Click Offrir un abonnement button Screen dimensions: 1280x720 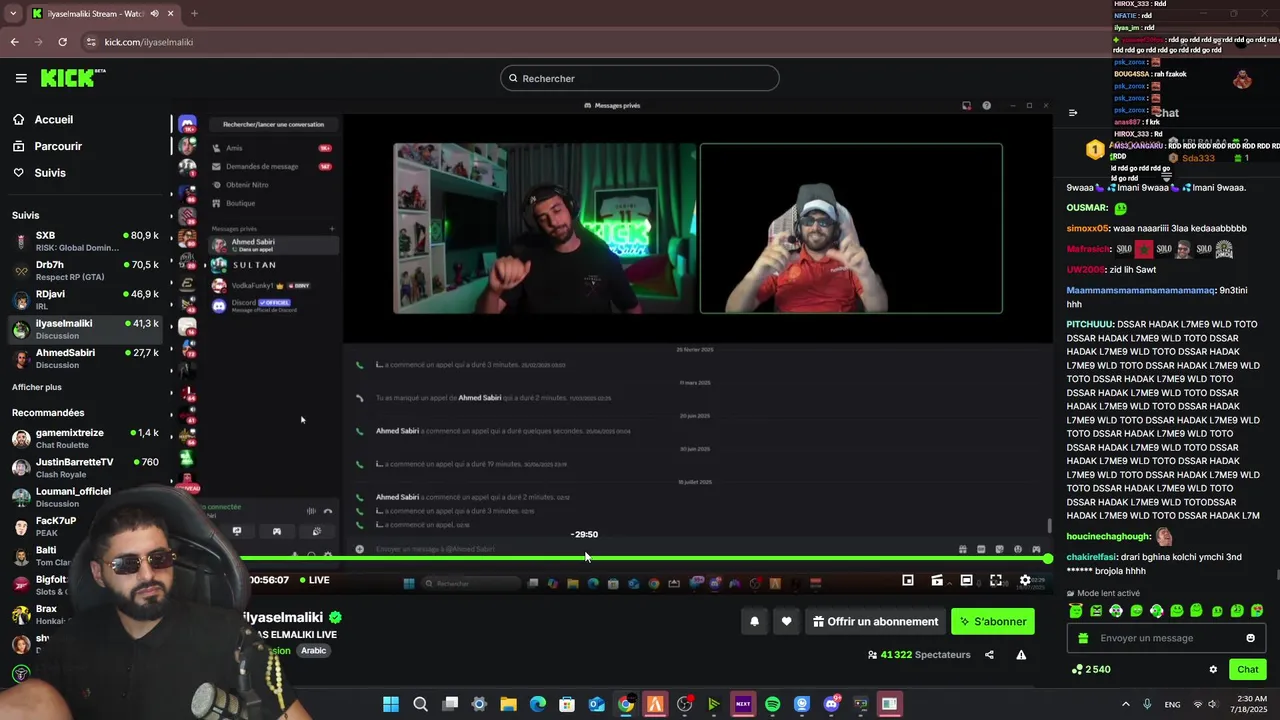coord(876,621)
